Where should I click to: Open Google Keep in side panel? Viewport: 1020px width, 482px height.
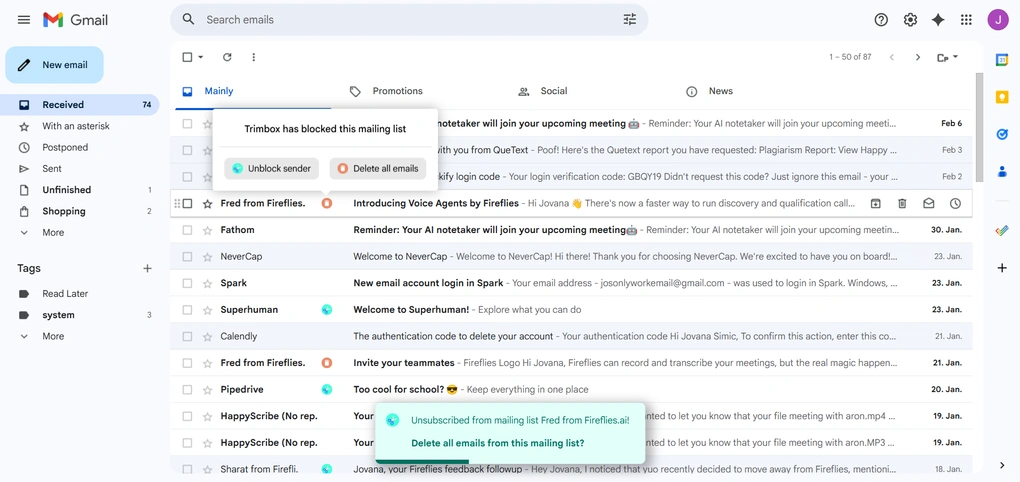pos(1002,97)
